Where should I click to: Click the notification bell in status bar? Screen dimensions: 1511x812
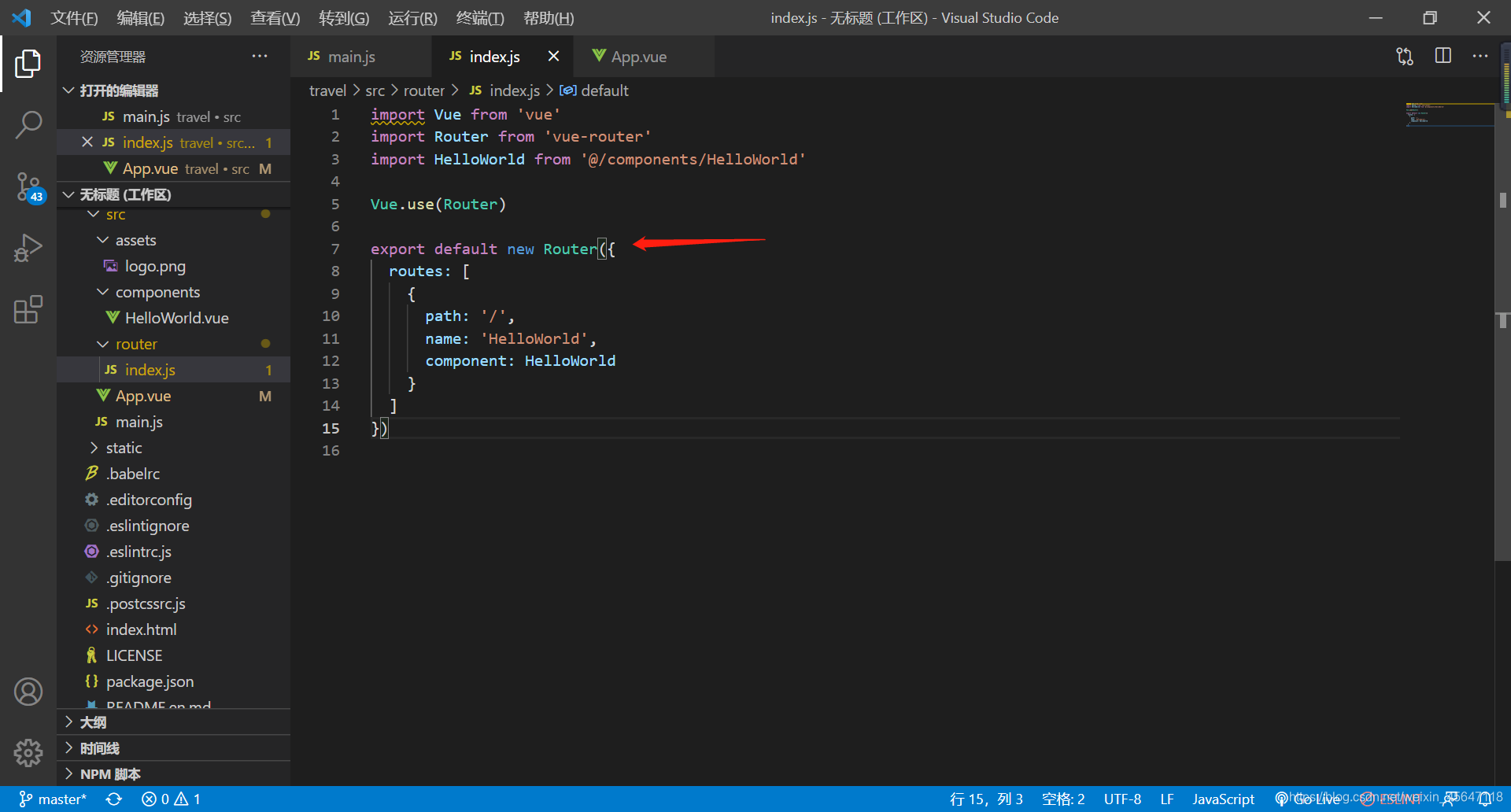click(x=1485, y=799)
